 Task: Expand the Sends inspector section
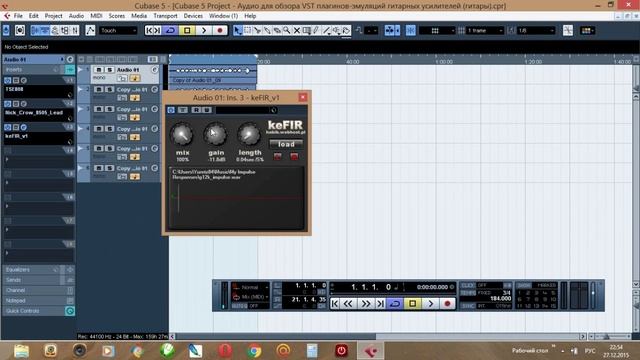[x=39, y=280]
